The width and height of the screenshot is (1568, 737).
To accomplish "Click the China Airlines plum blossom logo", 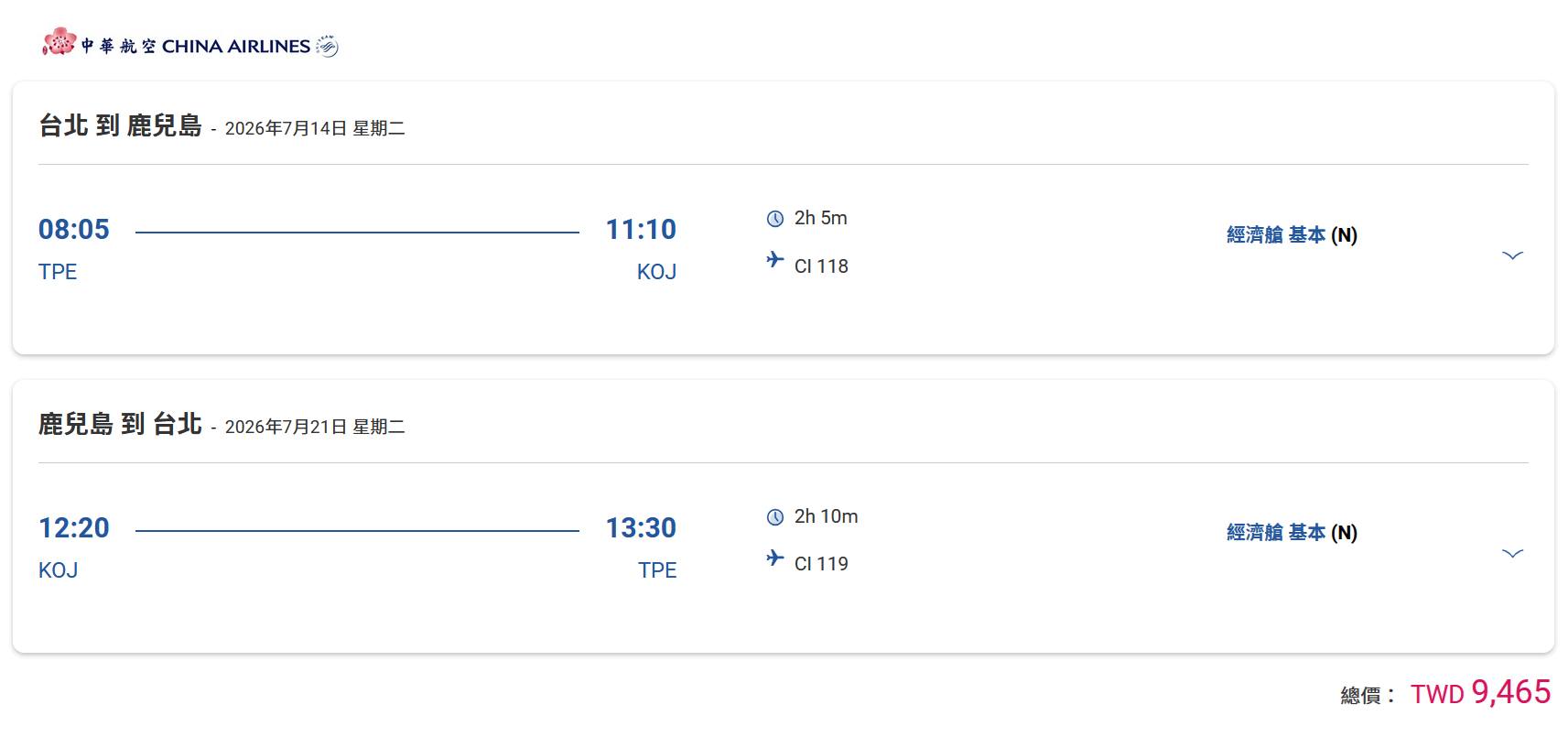I will tap(59, 42).
